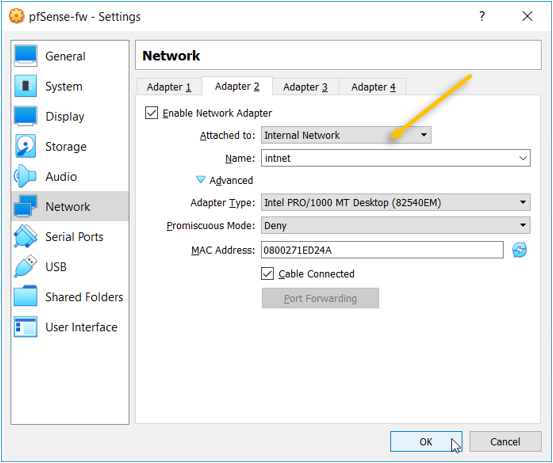Click the USB plug icon
Viewport: 553px width, 463px height.
coord(25,267)
